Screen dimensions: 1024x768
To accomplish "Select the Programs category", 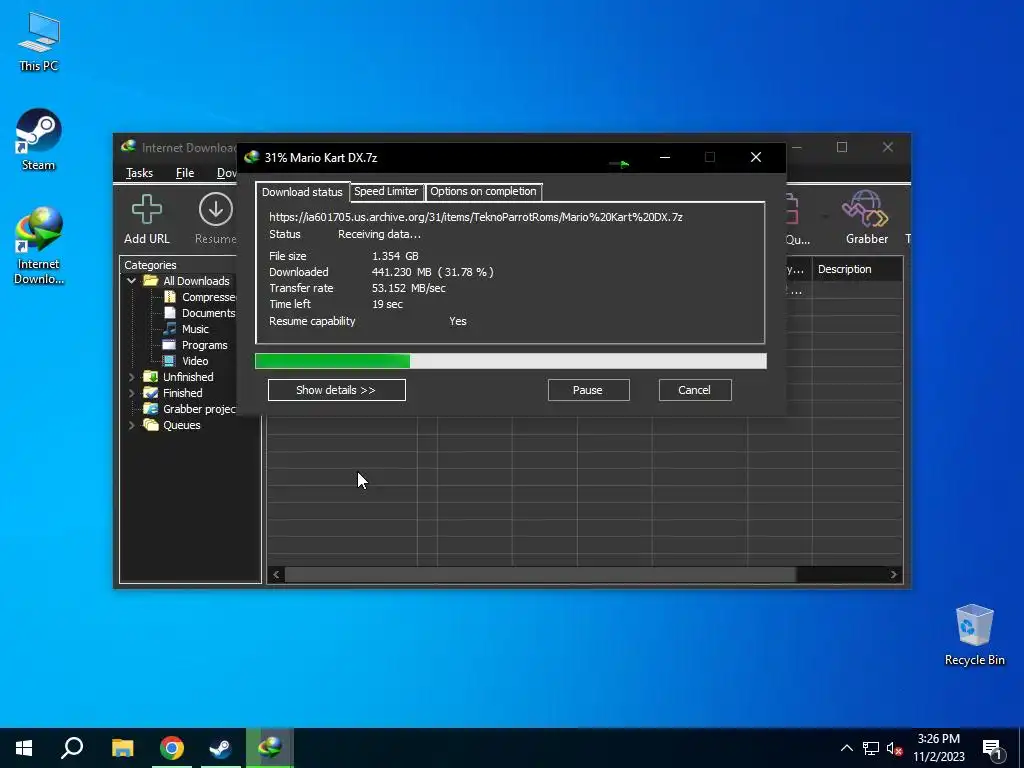I will [x=196, y=345].
